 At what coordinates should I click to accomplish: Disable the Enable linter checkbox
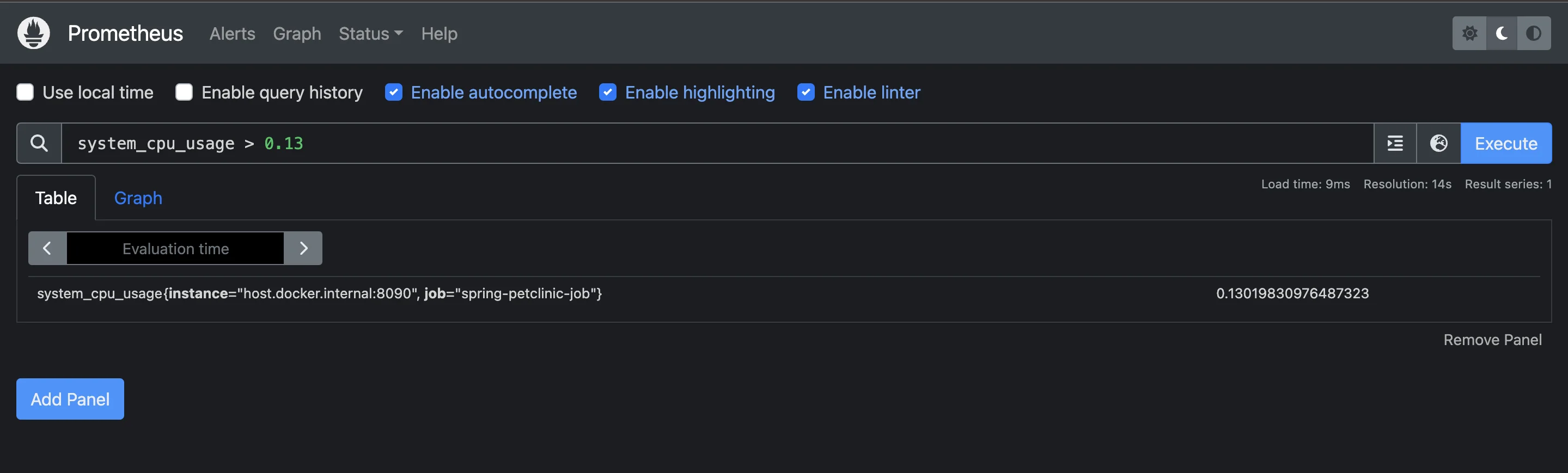pos(806,93)
